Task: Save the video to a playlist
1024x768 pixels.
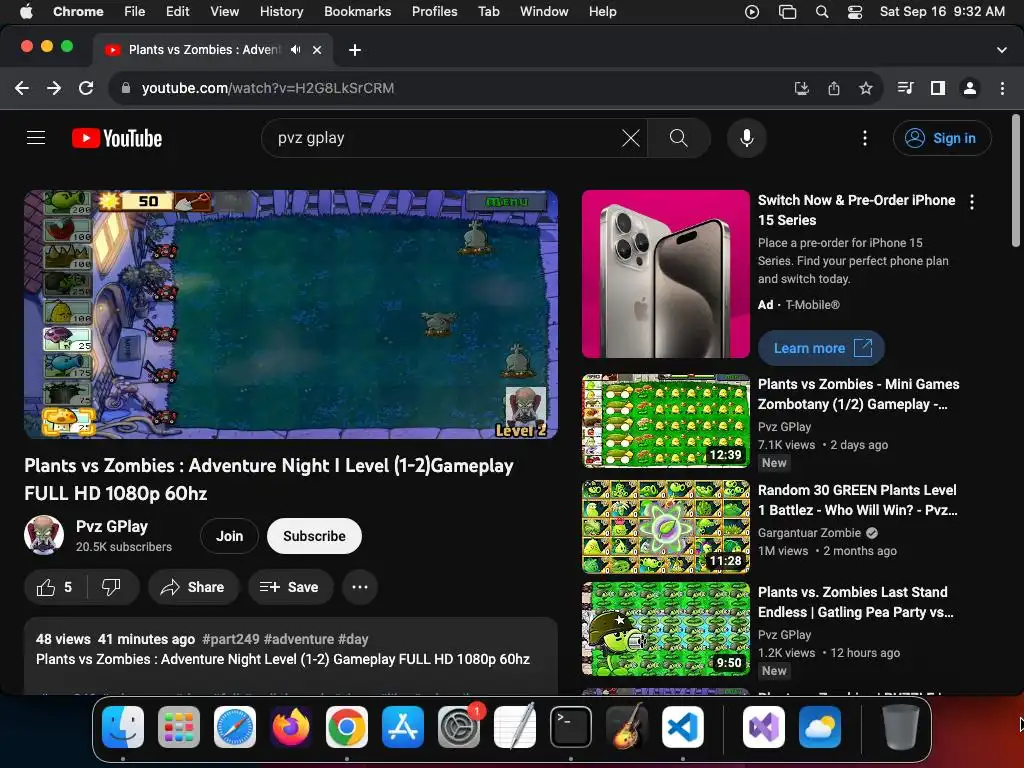Action: coord(290,587)
